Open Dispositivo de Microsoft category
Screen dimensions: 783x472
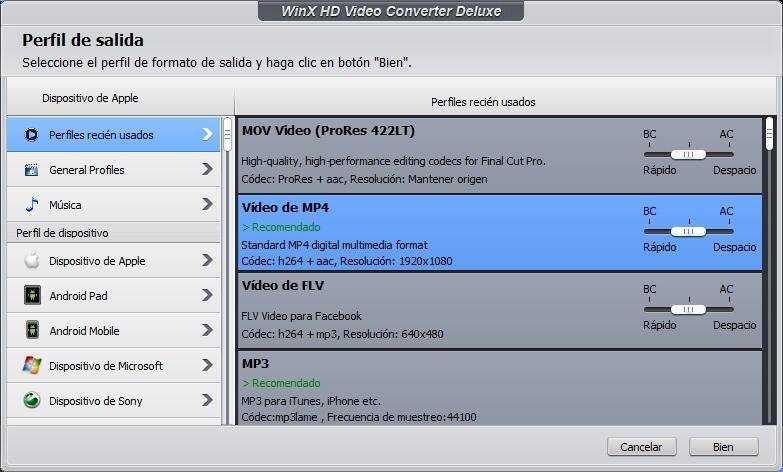pos(113,365)
